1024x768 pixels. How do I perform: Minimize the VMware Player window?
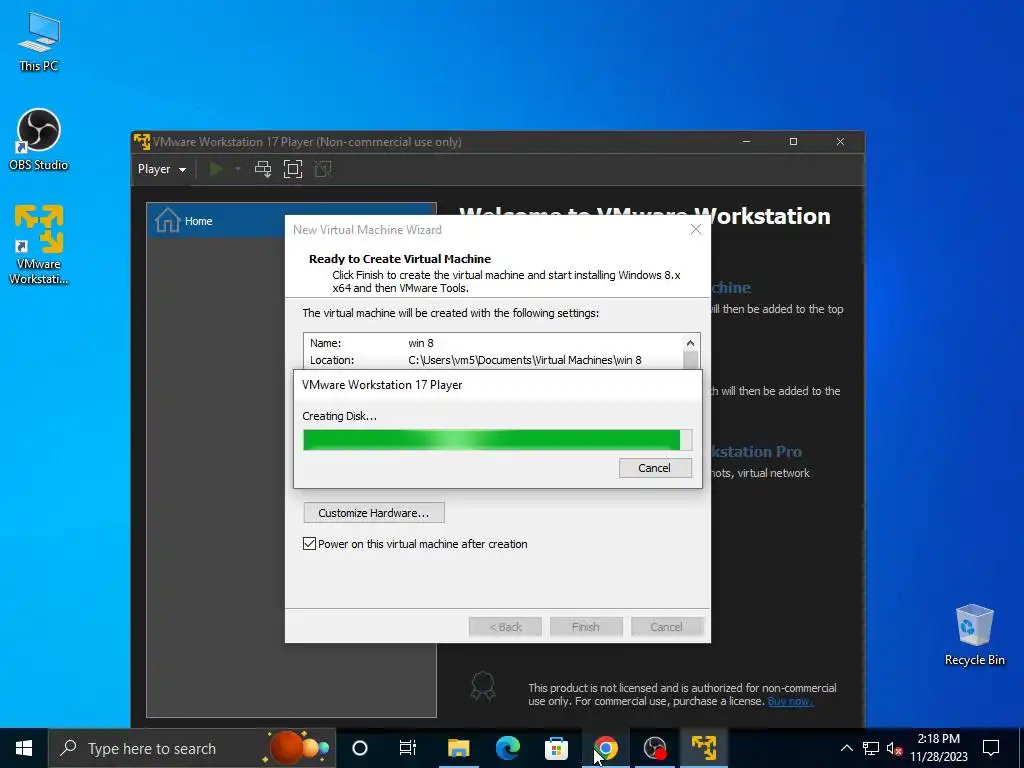(746, 142)
